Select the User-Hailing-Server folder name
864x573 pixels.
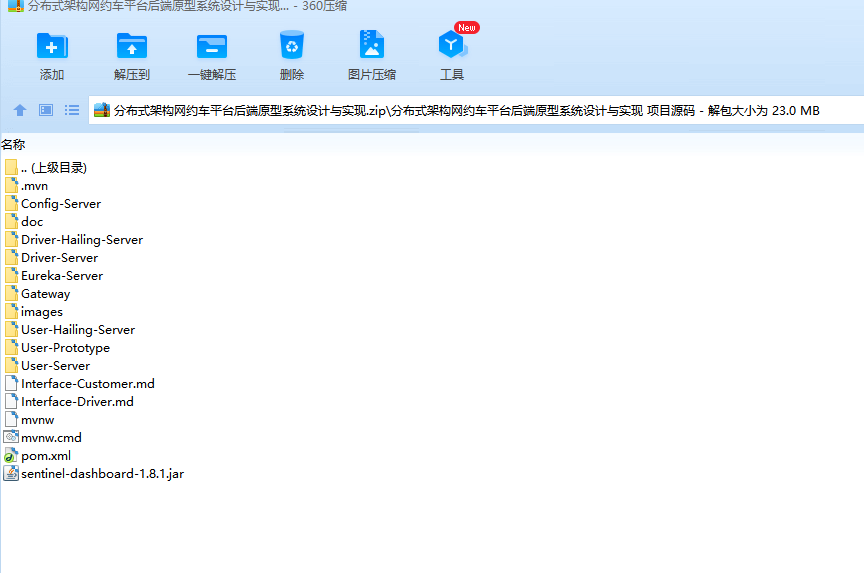click(x=78, y=329)
